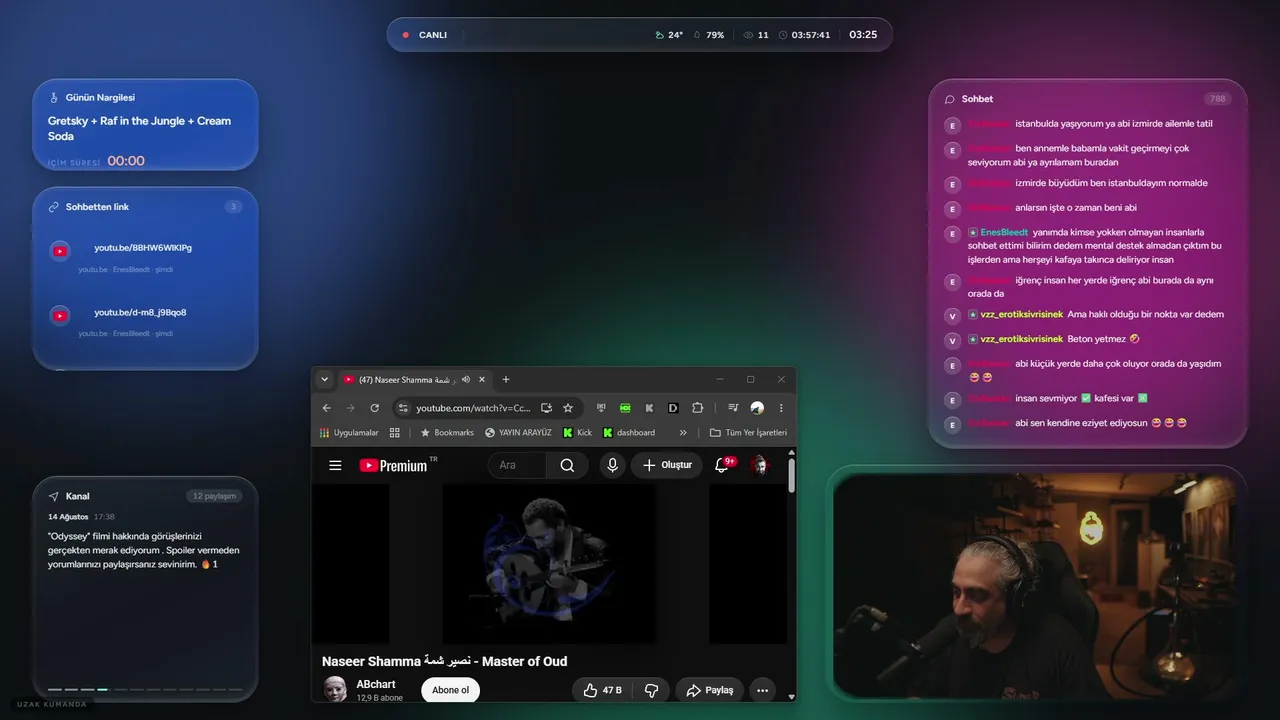Open the Extensions puzzle menu

(x=698, y=408)
